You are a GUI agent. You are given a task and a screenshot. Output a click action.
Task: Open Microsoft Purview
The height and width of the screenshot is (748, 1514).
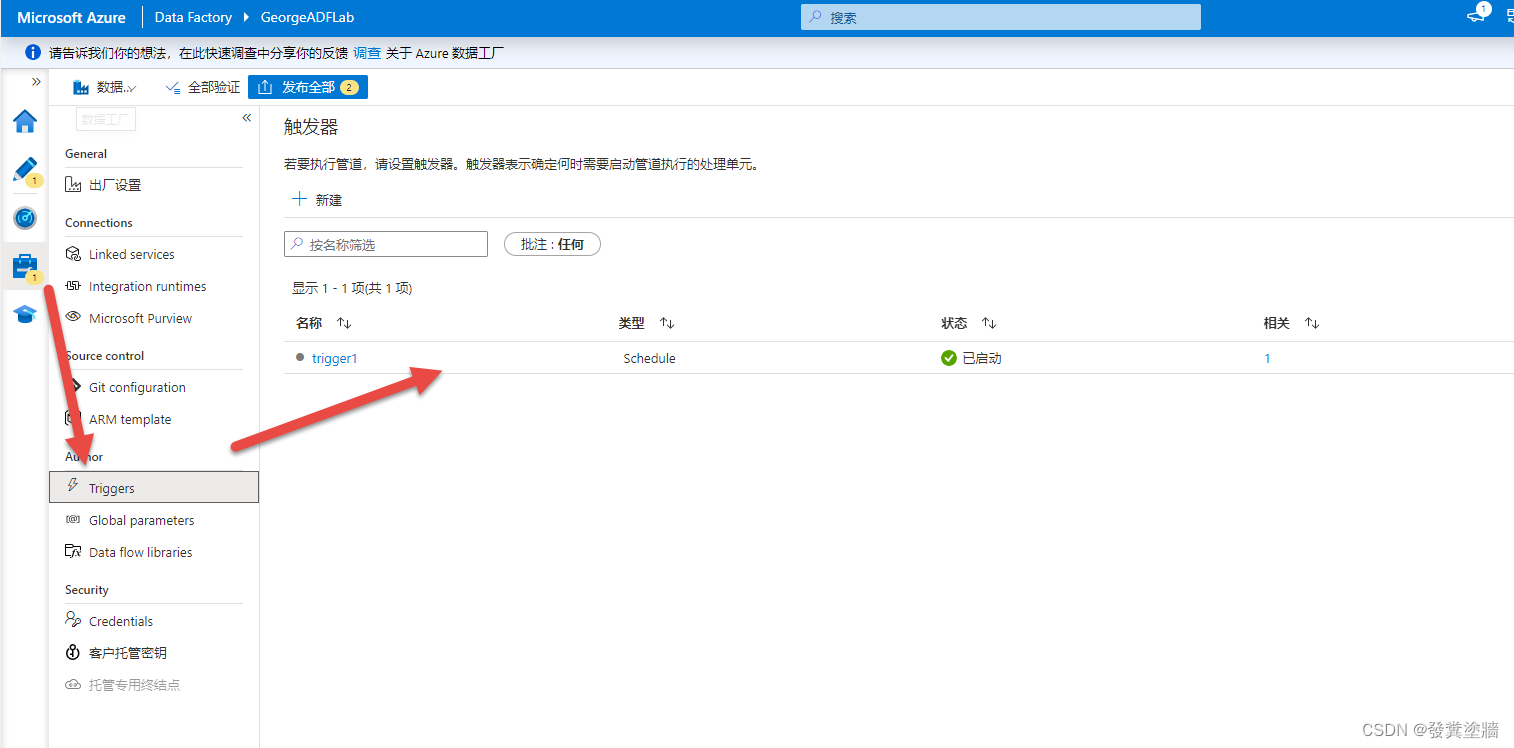(140, 318)
